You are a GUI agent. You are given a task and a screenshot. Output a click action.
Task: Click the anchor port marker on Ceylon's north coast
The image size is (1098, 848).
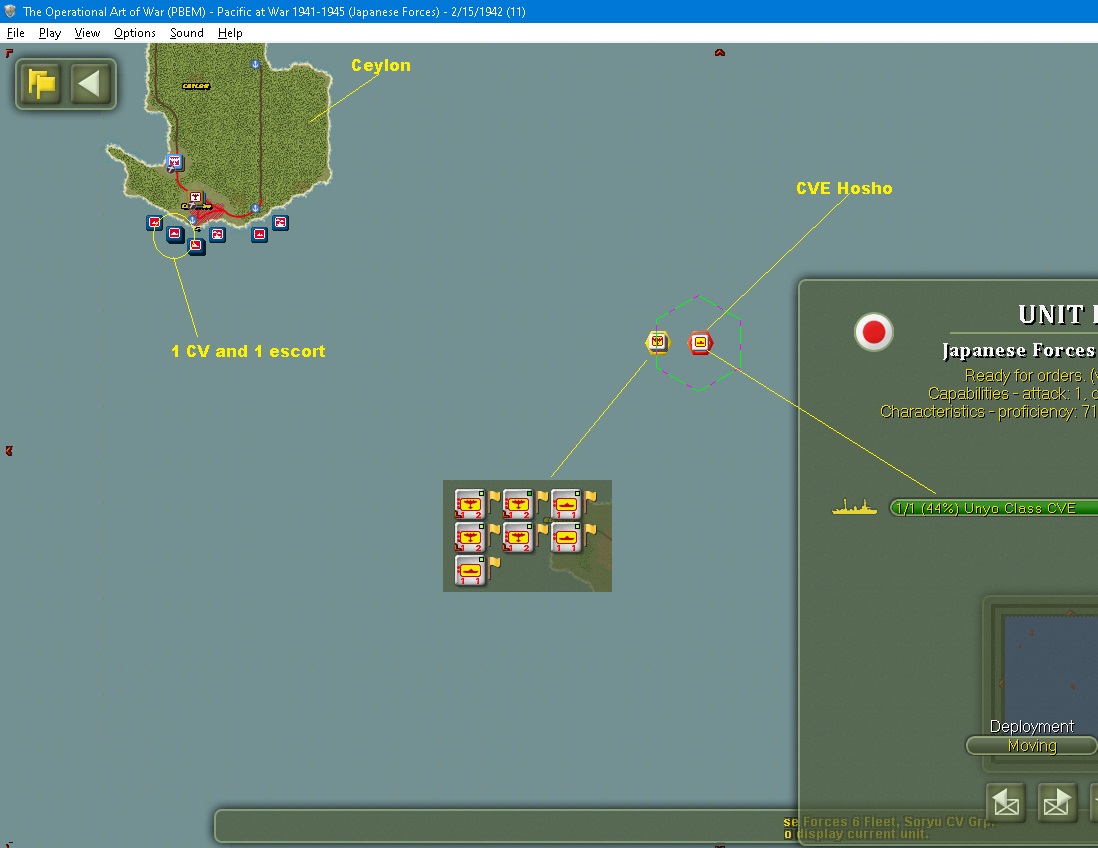(256, 64)
